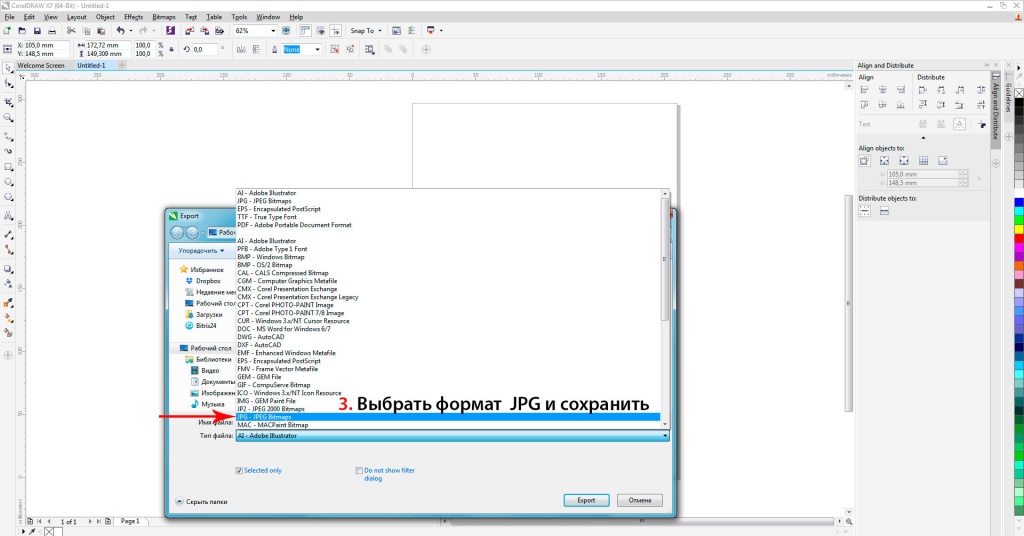The height and width of the screenshot is (536, 1024).
Task: Select highlighted JPG - JPEG Bitmaps entry
Action: 448,417
